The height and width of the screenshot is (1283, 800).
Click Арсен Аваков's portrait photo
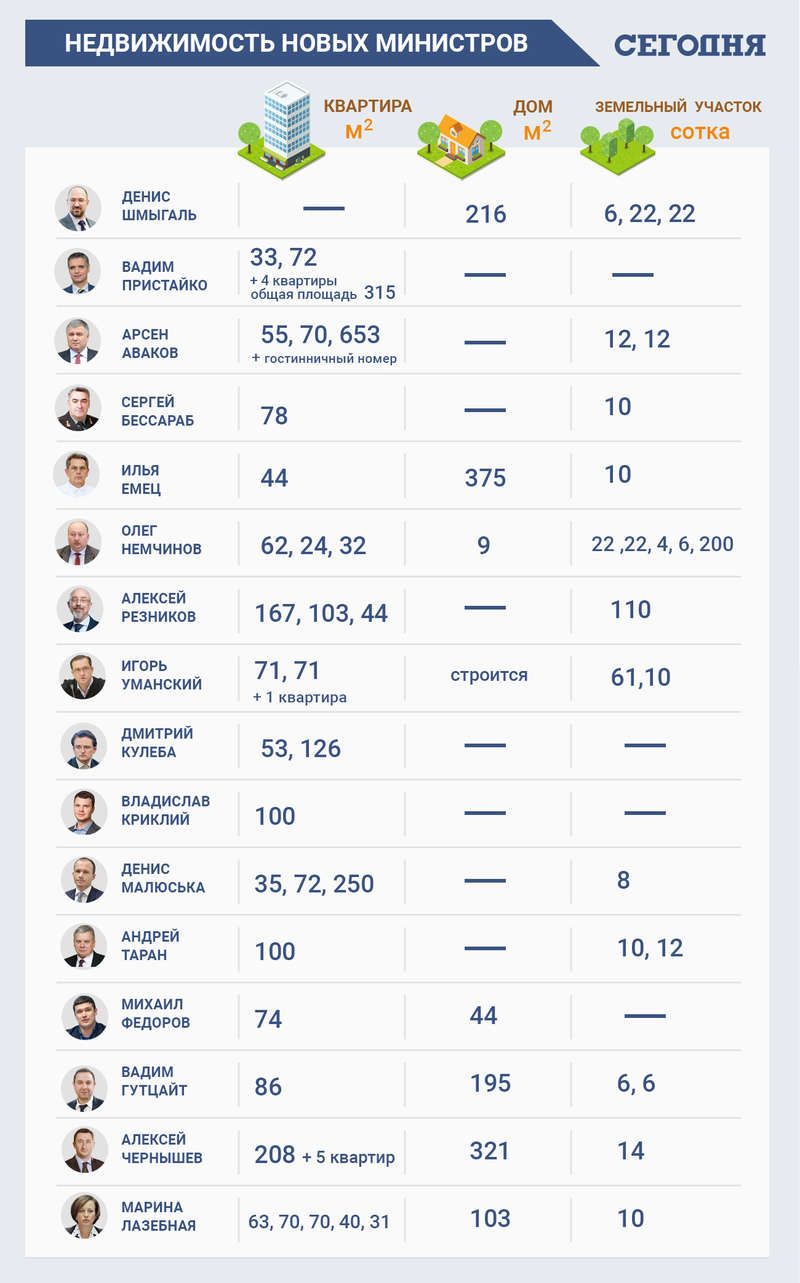[x=78, y=340]
